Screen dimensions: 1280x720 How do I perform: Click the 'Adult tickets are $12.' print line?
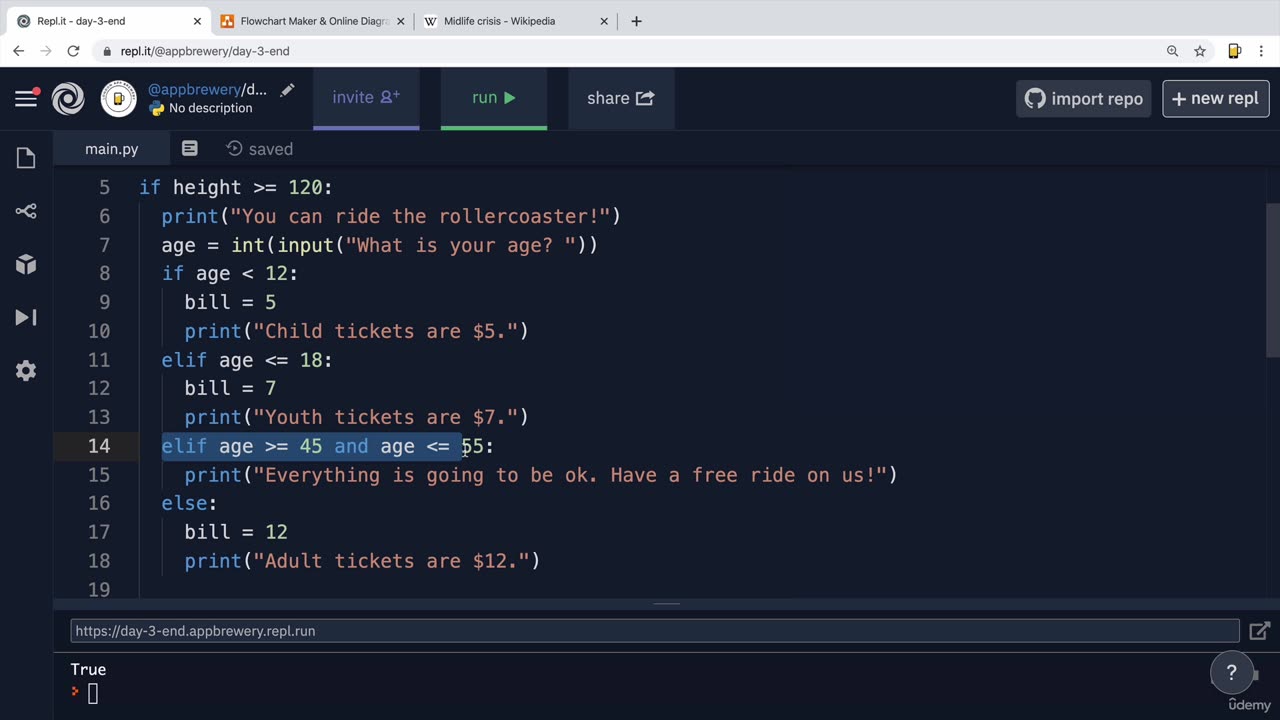tap(362, 561)
